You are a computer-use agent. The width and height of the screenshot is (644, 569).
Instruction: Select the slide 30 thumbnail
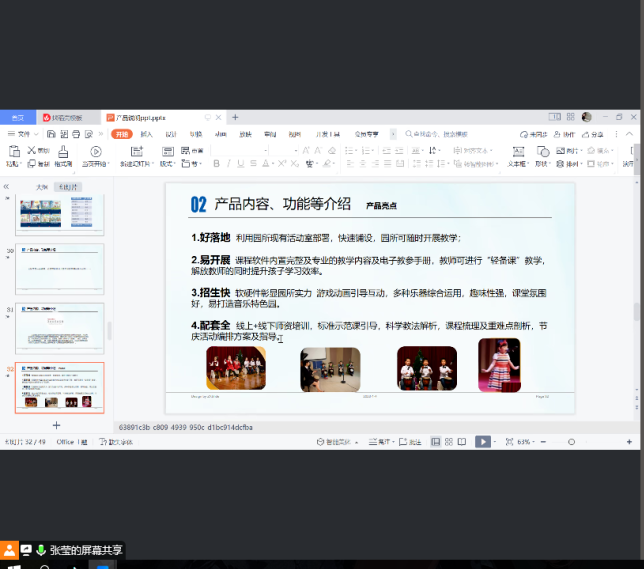[x=59, y=268]
